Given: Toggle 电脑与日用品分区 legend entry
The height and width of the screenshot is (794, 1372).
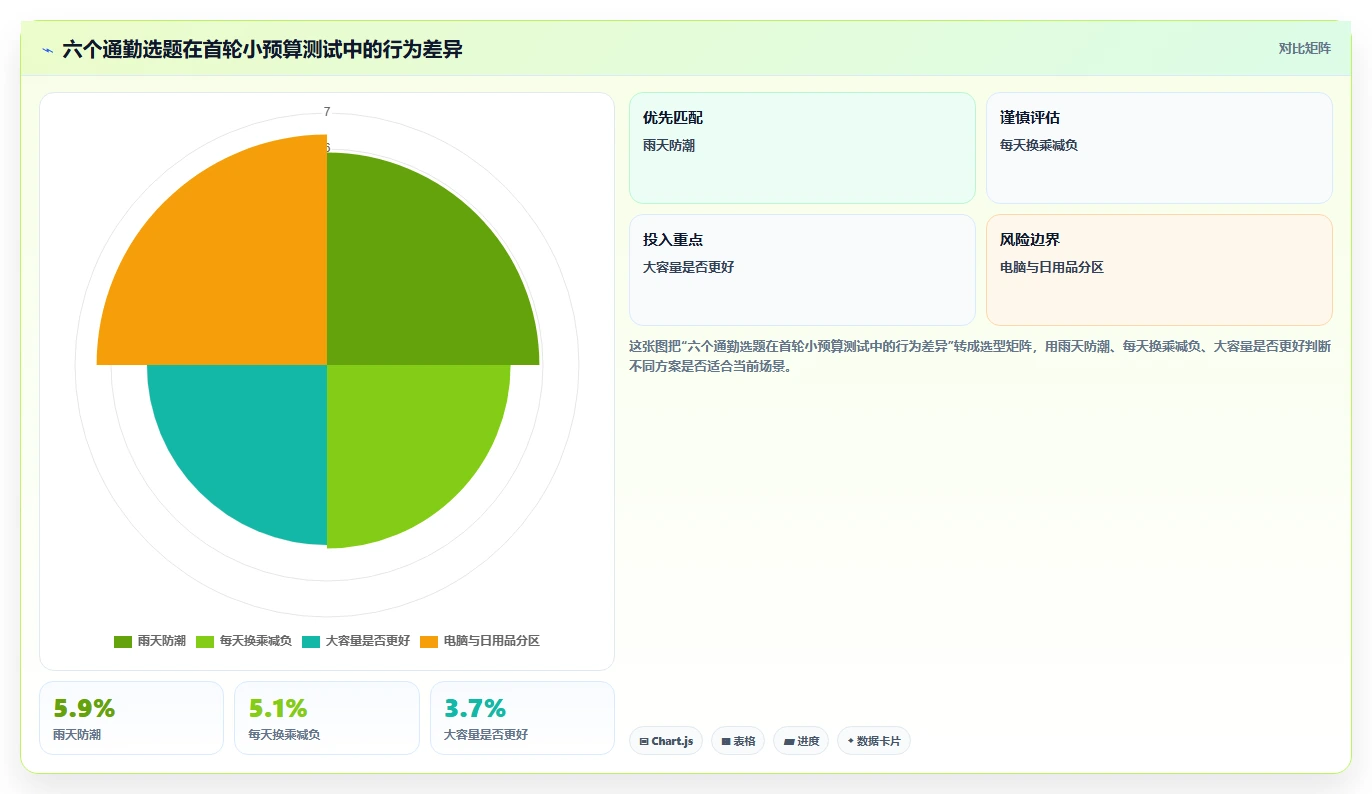Looking at the screenshot, I should pos(480,641).
